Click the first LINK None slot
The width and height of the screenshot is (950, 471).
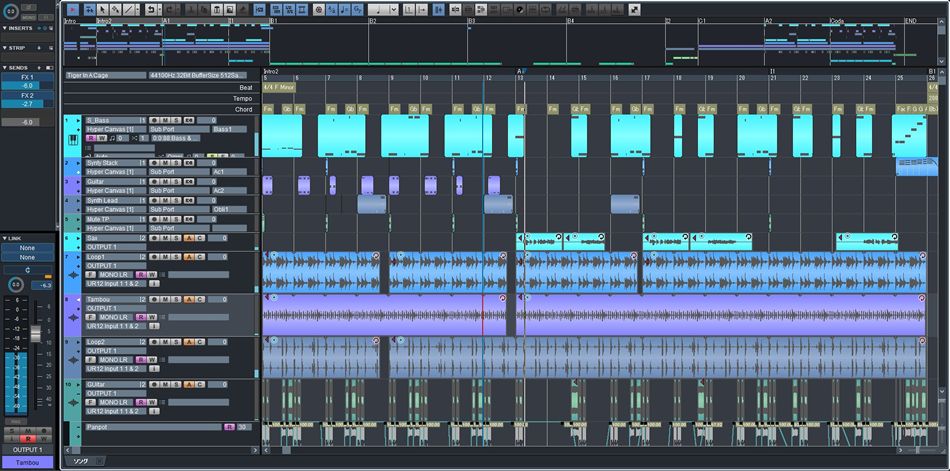pyautogui.click(x=27, y=248)
